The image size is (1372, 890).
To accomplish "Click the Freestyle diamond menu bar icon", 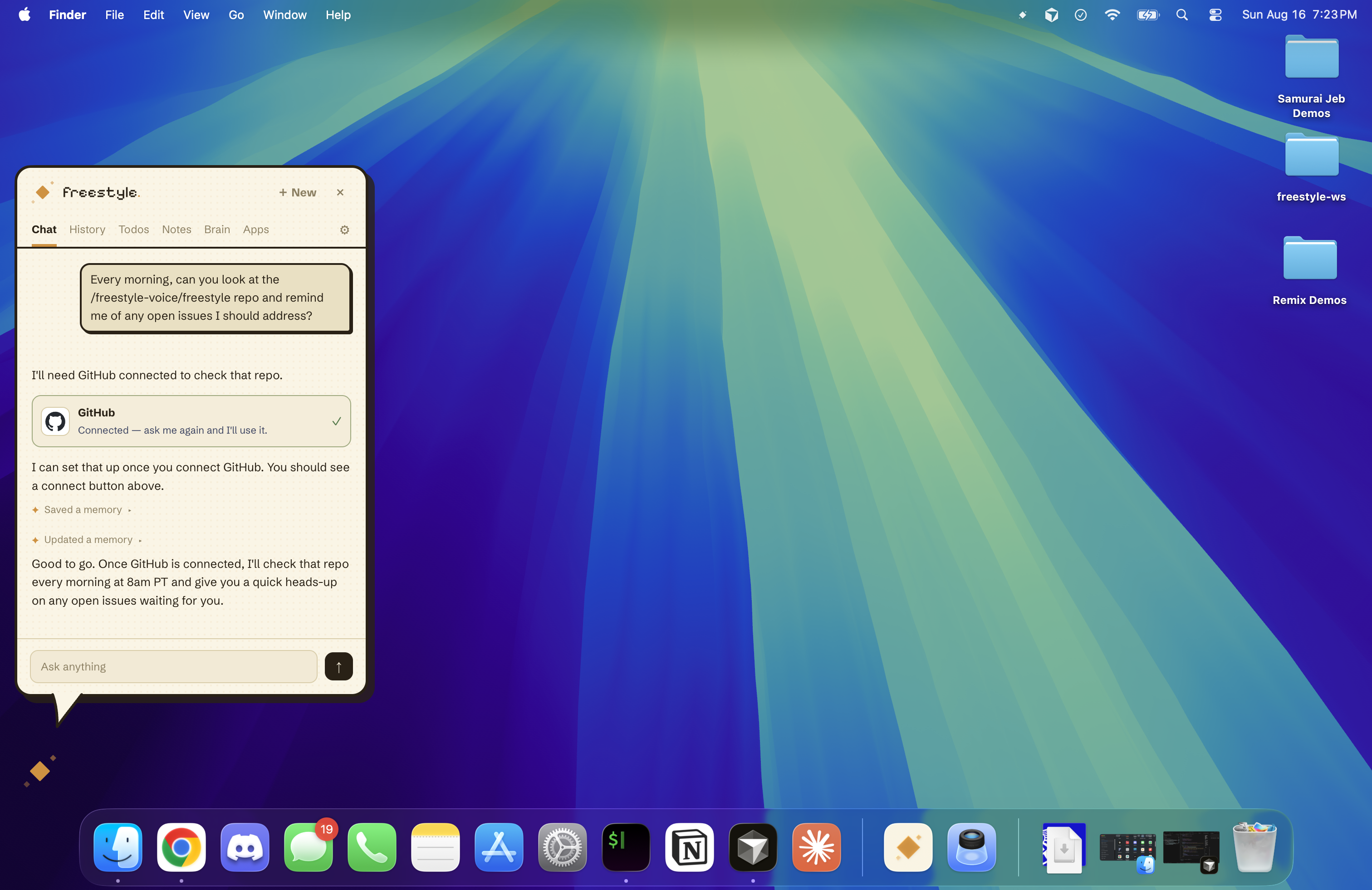I will (1022, 15).
